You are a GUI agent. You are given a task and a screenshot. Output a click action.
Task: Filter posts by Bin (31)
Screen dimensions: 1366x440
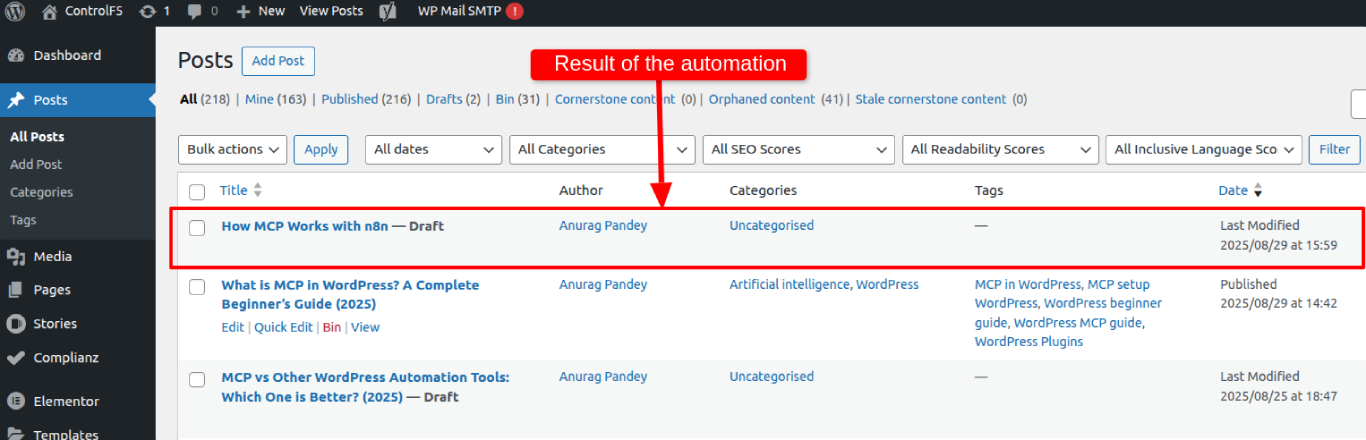click(x=518, y=99)
